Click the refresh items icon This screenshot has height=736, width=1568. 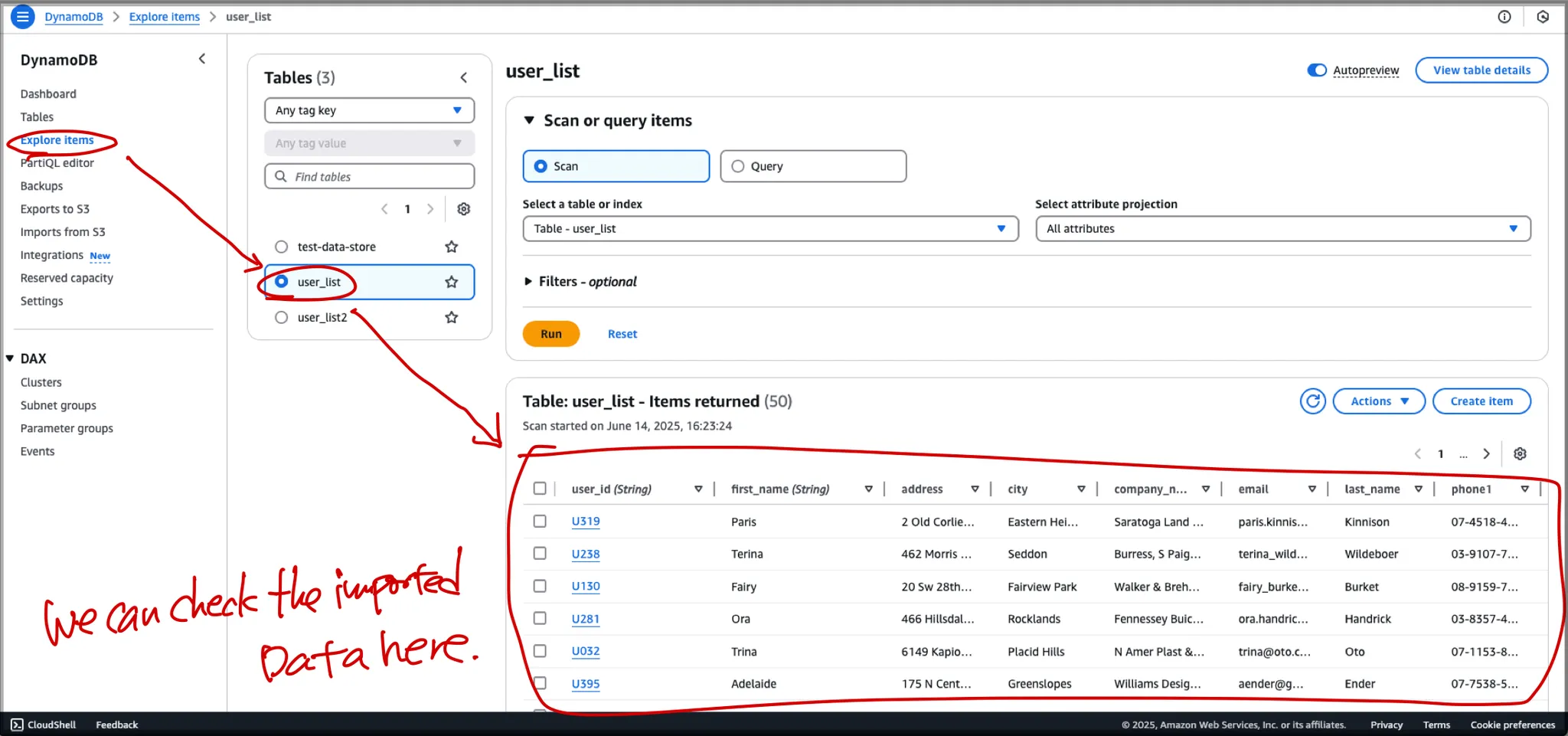tap(1312, 401)
